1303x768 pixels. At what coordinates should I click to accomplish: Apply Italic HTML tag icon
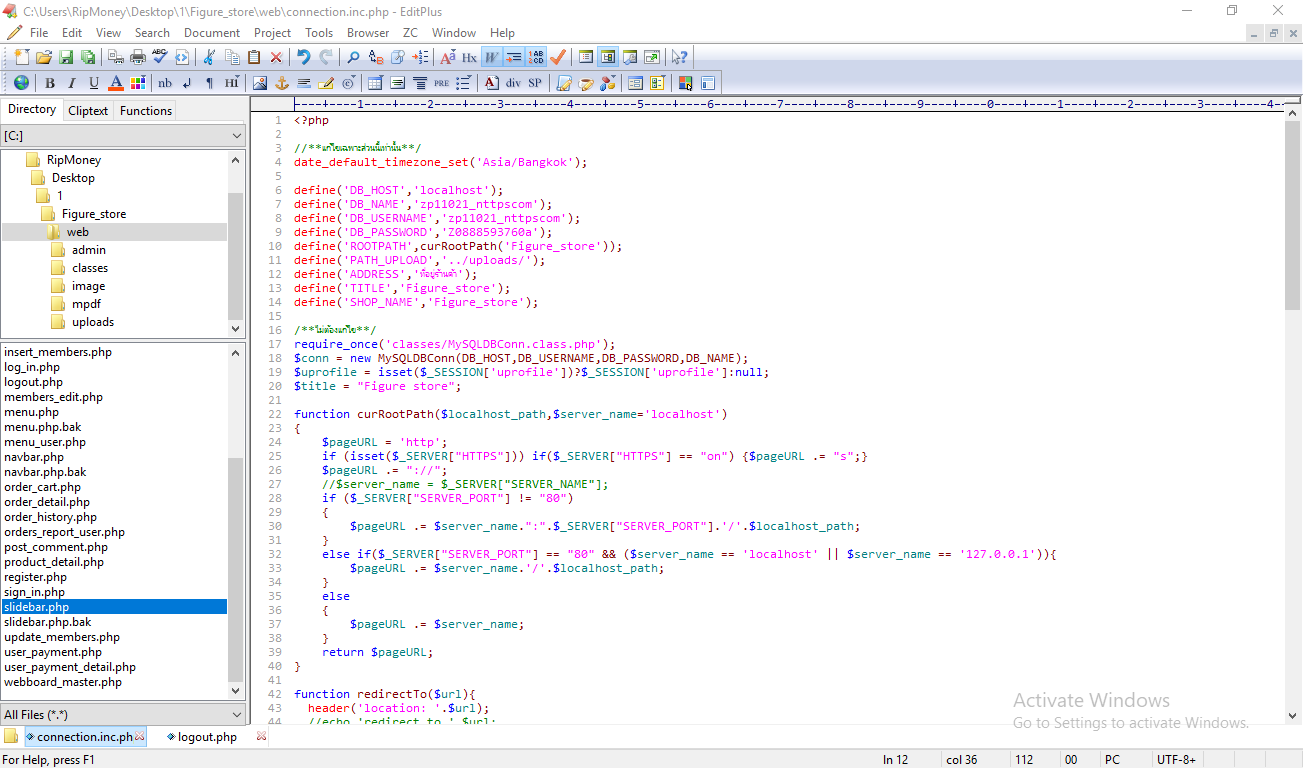coord(71,83)
